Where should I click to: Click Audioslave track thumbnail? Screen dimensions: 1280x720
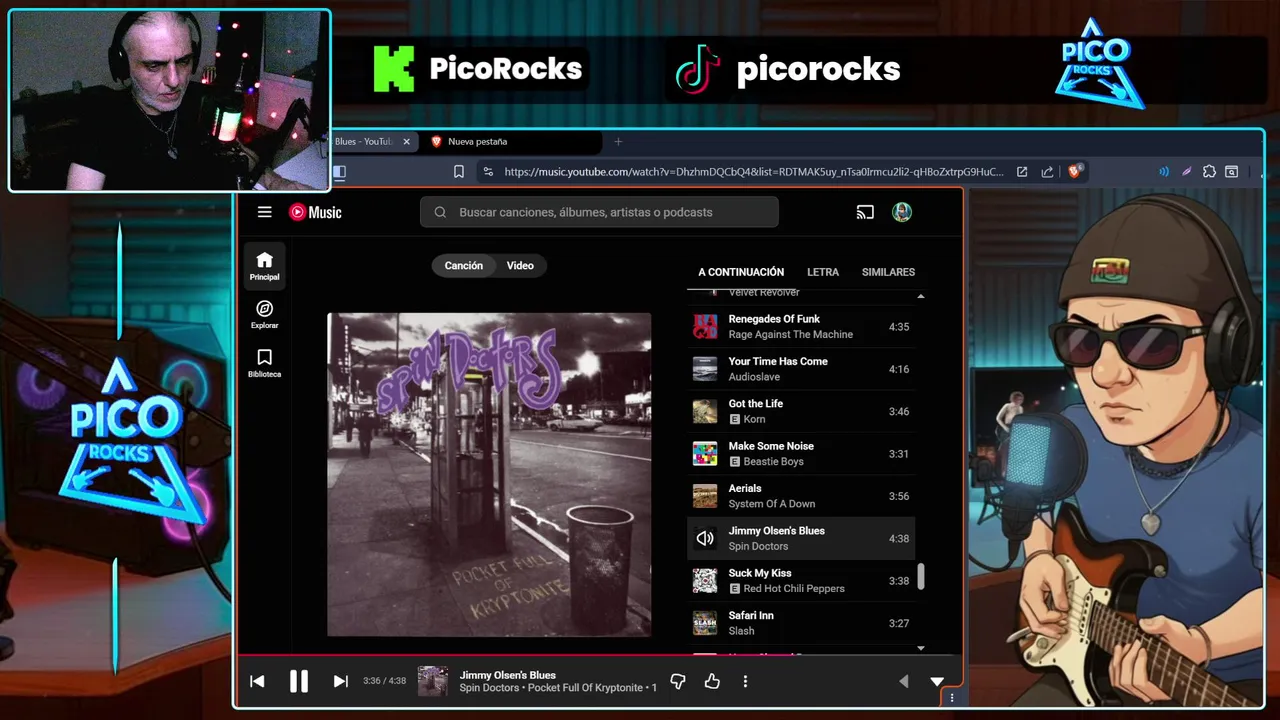pos(705,369)
